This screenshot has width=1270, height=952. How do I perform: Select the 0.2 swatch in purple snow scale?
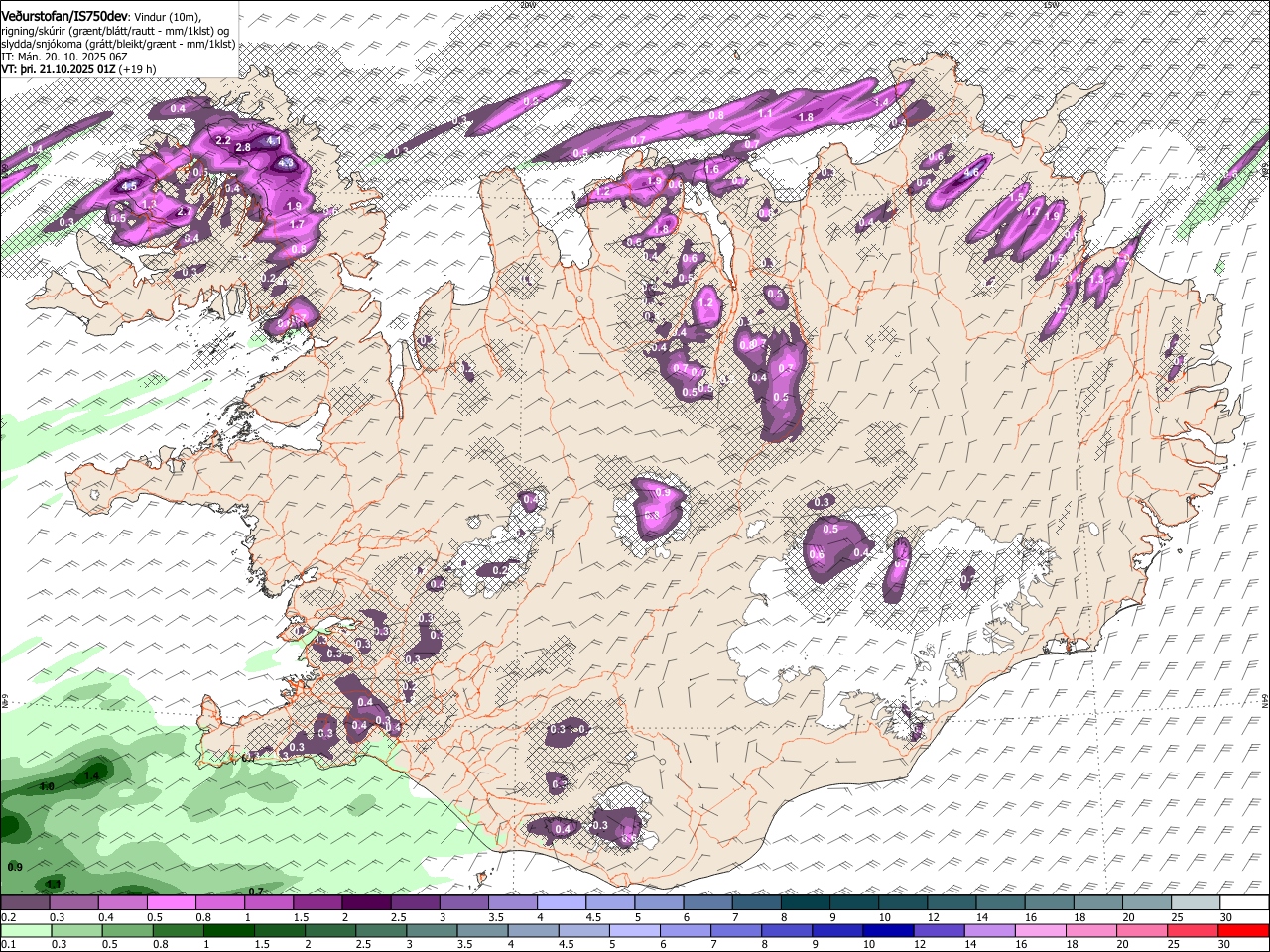click(x=25, y=903)
